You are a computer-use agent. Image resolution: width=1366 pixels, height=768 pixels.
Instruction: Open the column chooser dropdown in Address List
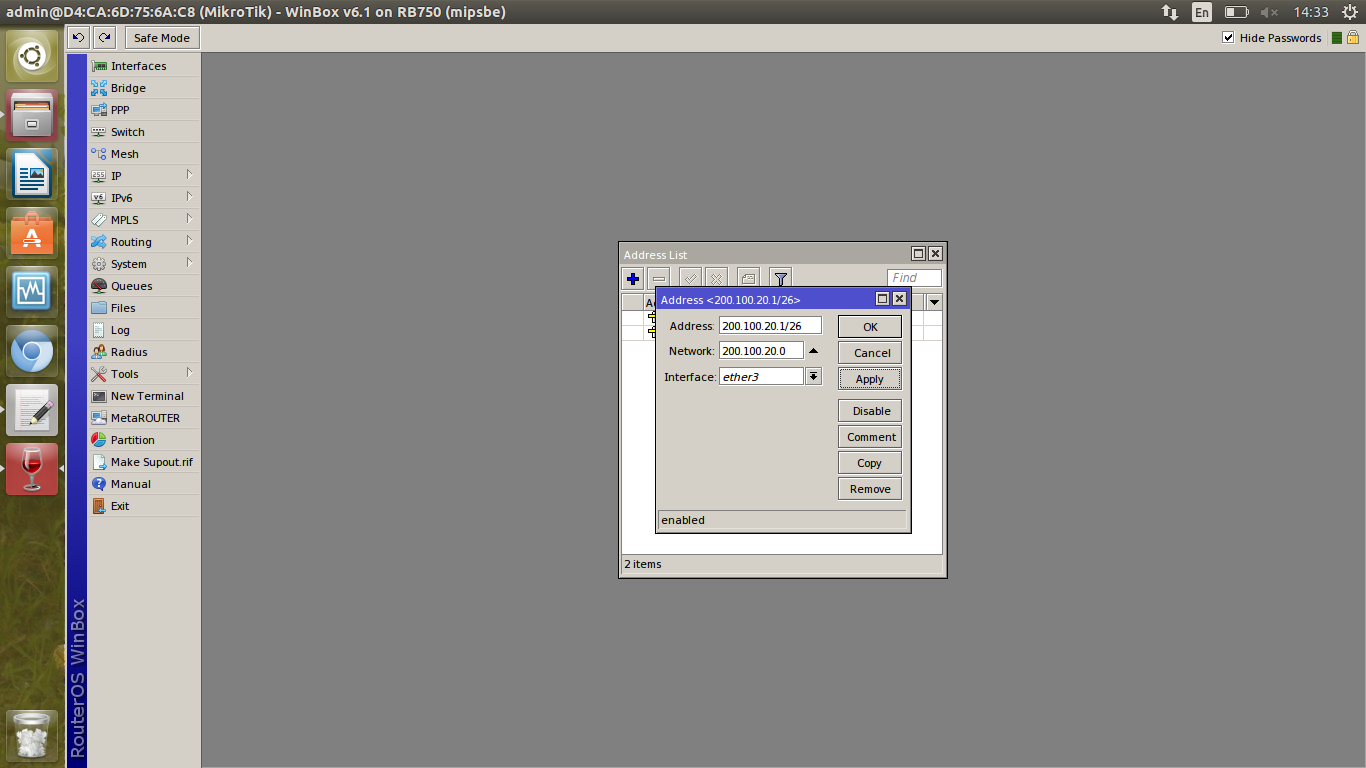coord(935,302)
